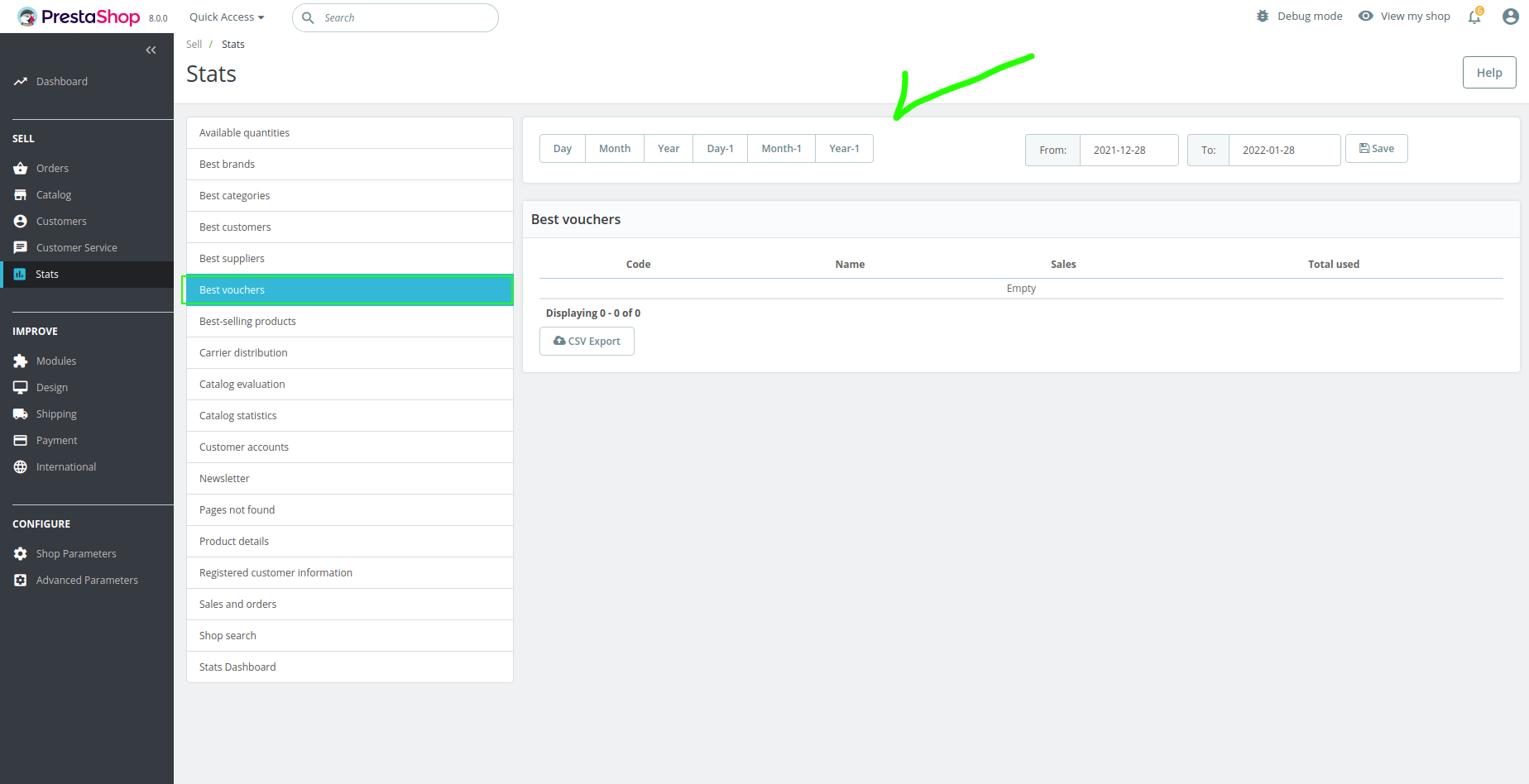Click the Customer Service chat icon
Screen dimensions: 1529x784
click(x=20, y=247)
